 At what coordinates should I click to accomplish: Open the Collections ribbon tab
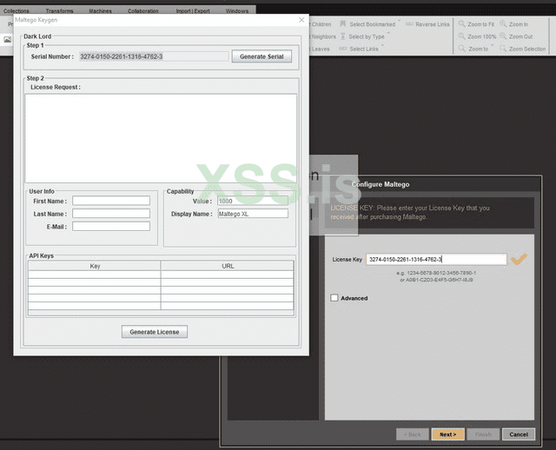coord(16,11)
